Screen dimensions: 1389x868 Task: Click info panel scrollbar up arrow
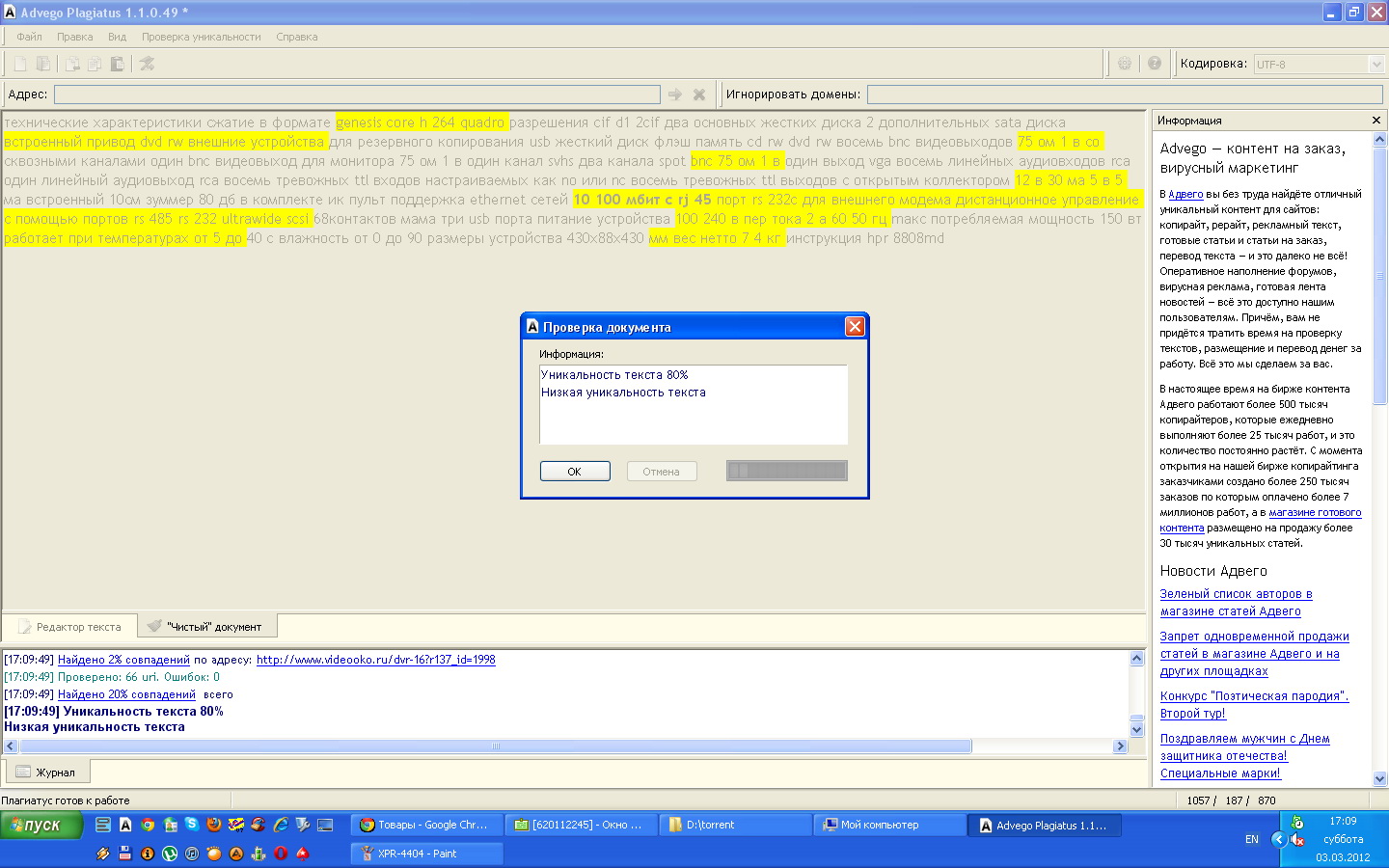[x=1379, y=140]
